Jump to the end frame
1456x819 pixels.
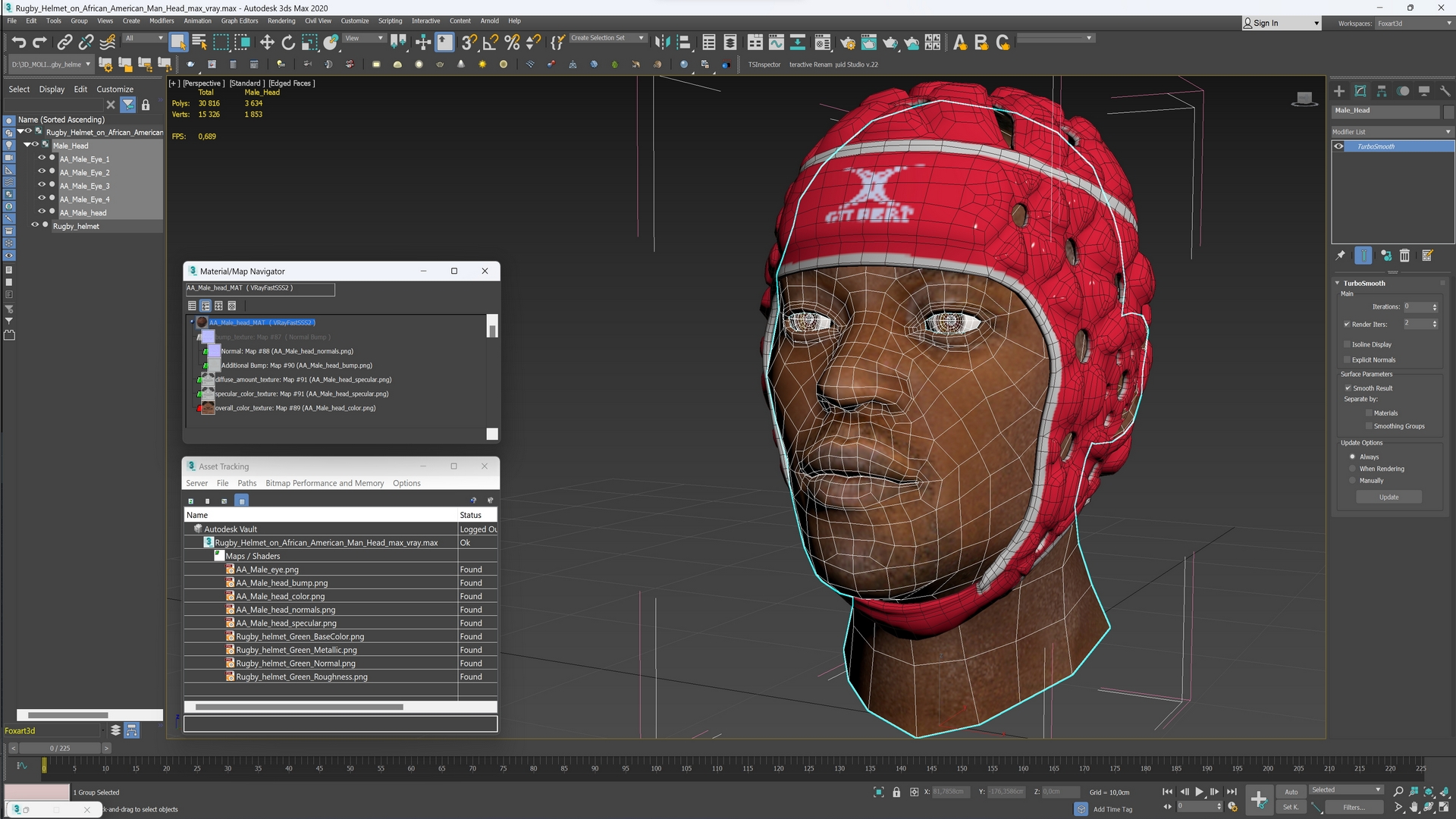point(1232,792)
